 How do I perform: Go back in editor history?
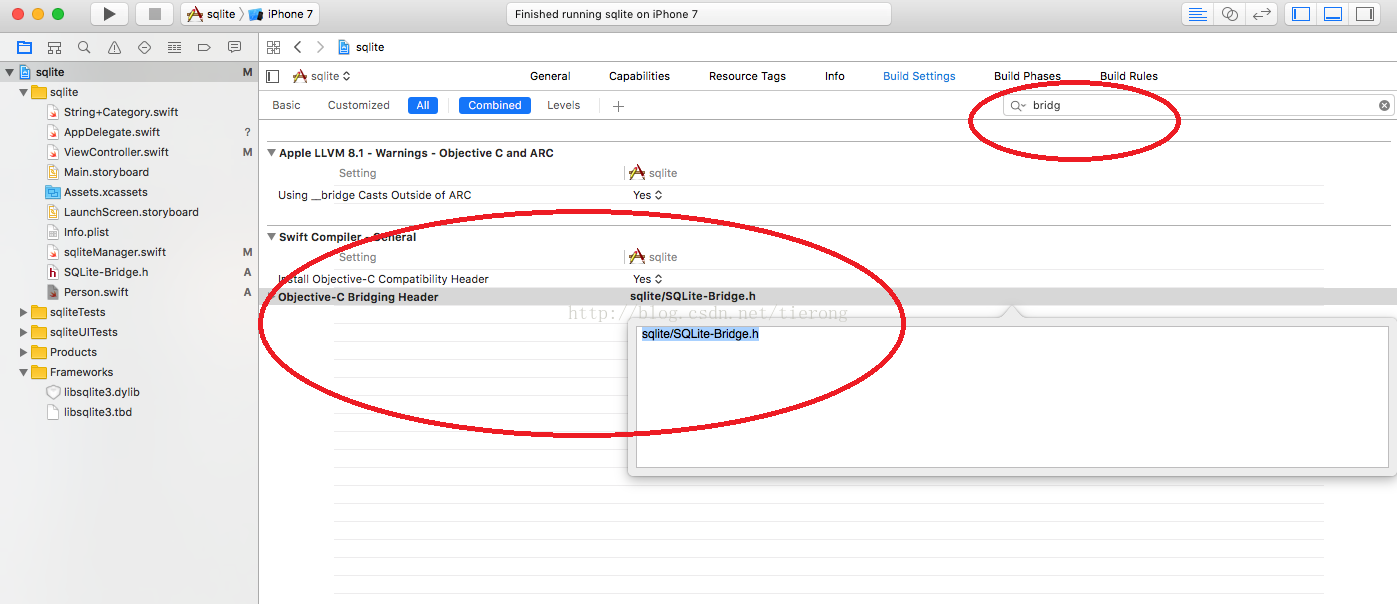click(298, 47)
